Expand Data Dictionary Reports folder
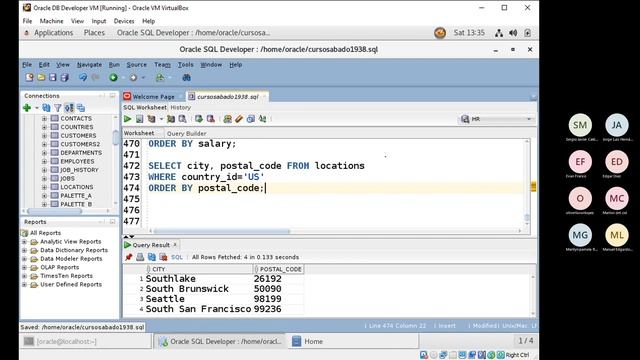The image size is (640, 360). [24, 250]
